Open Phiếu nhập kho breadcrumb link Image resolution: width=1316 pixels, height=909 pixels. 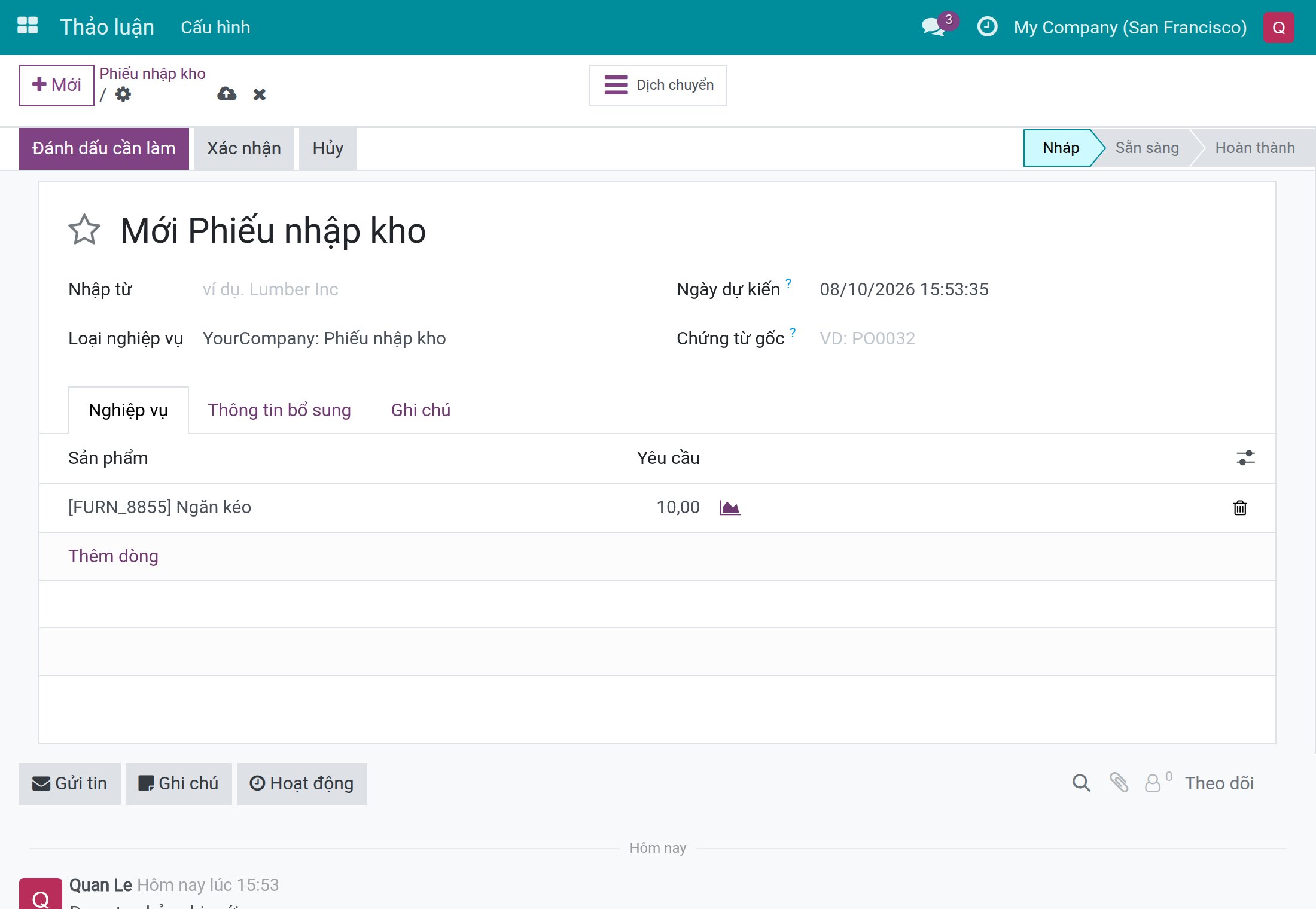[153, 74]
